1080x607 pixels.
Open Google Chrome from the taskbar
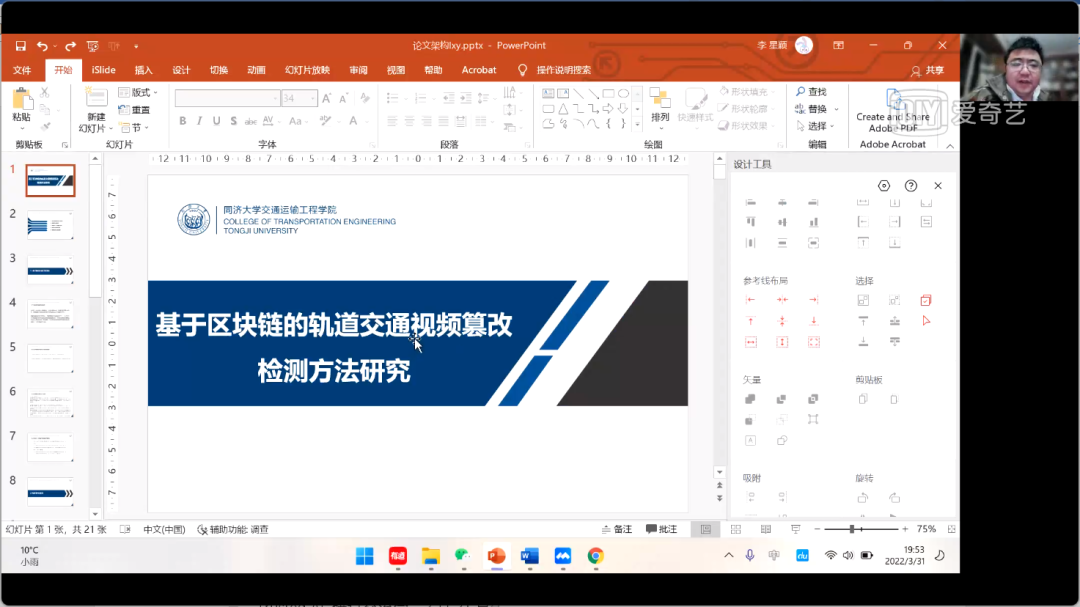(x=595, y=556)
